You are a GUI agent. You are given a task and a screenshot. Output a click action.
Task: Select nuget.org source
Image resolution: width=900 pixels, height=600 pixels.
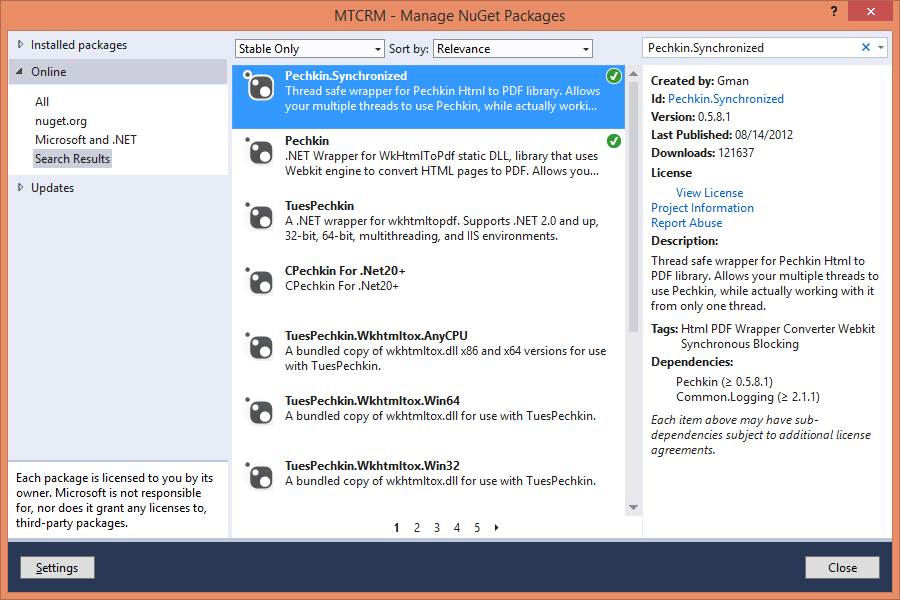(61, 121)
